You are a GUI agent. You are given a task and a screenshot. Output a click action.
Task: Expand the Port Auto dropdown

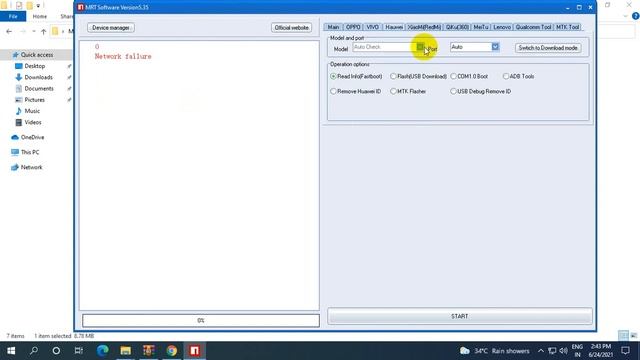coord(495,47)
